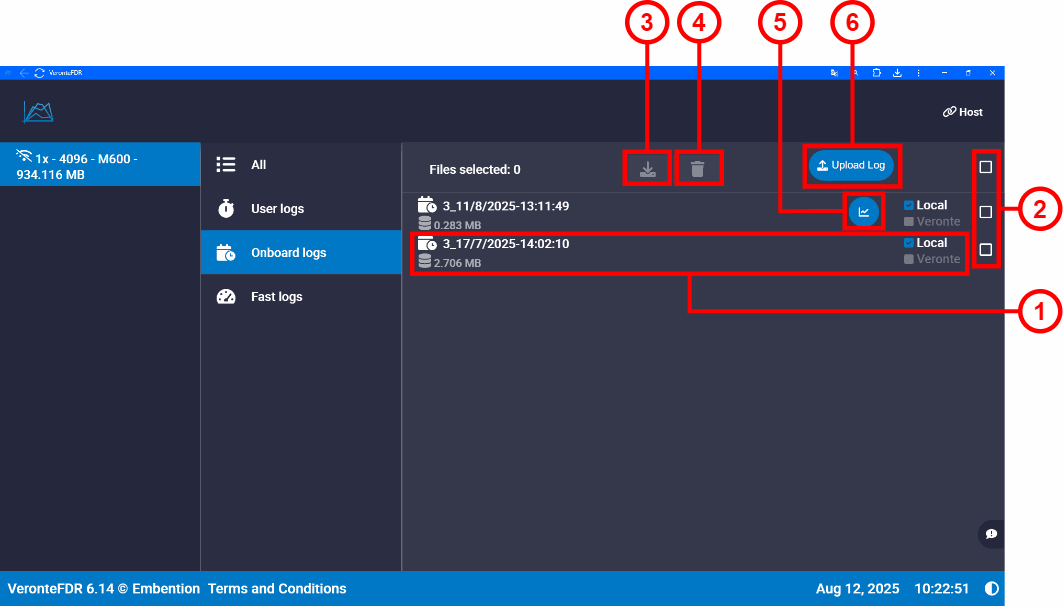Switch to the User logs category
The image size is (1063, 607).
(x=277, y=209)
